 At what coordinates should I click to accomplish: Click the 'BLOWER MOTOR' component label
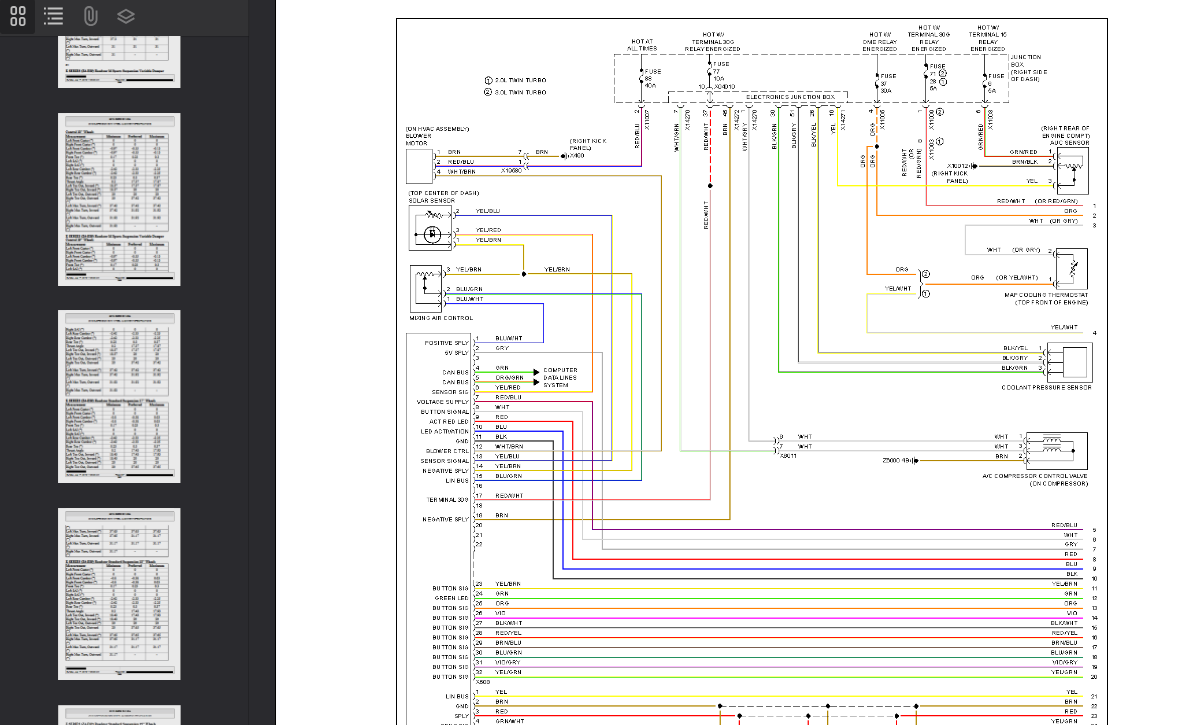point(418,139)
